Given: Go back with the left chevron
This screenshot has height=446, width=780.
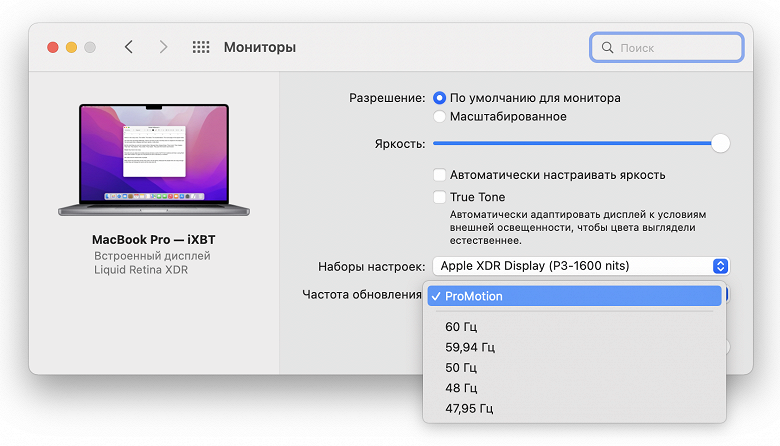Looking at the screenshot, I should pyautogui.click(x=129, y=47).
